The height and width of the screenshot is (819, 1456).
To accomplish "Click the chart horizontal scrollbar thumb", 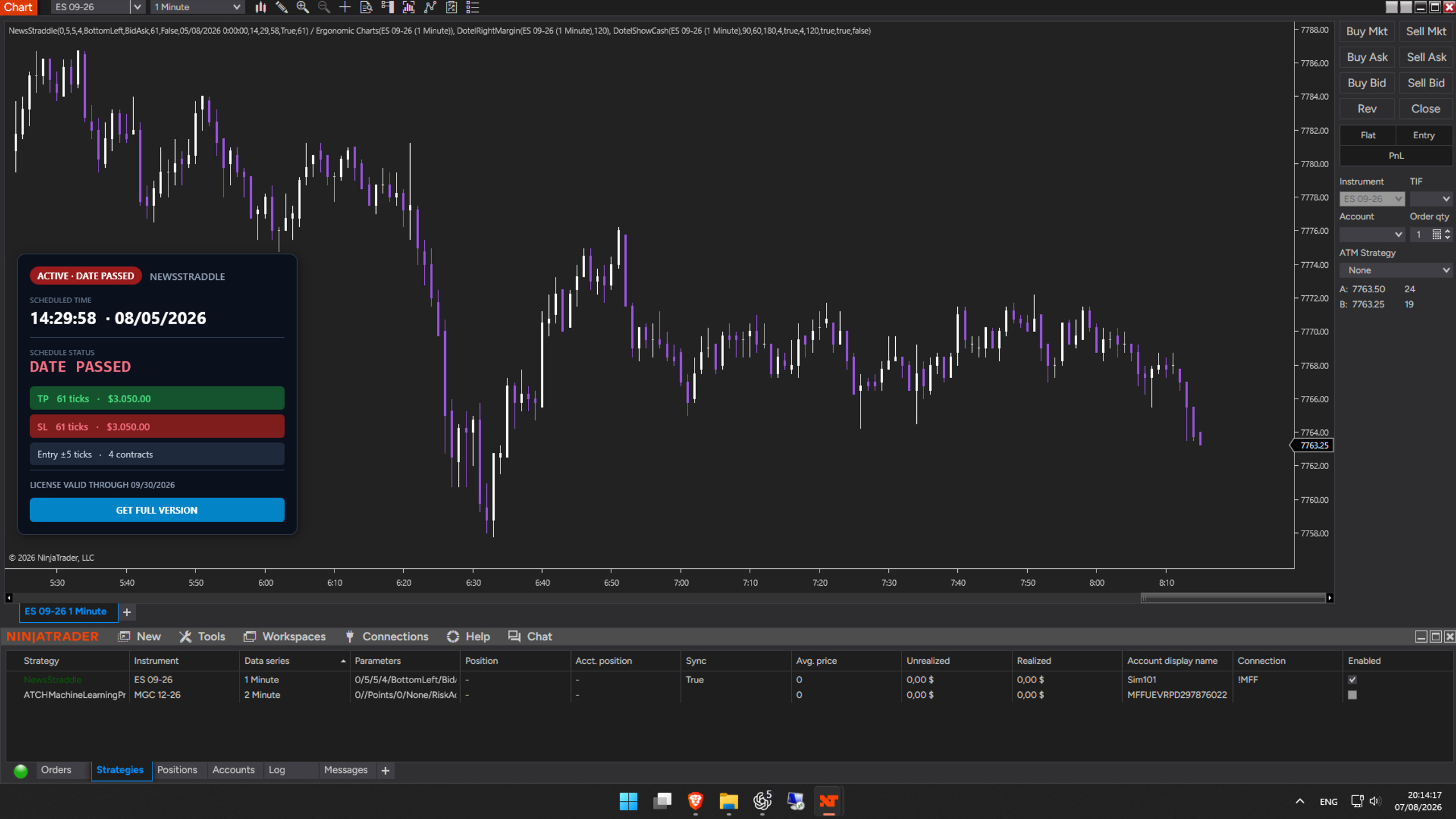I will (x=1233, y=598).
